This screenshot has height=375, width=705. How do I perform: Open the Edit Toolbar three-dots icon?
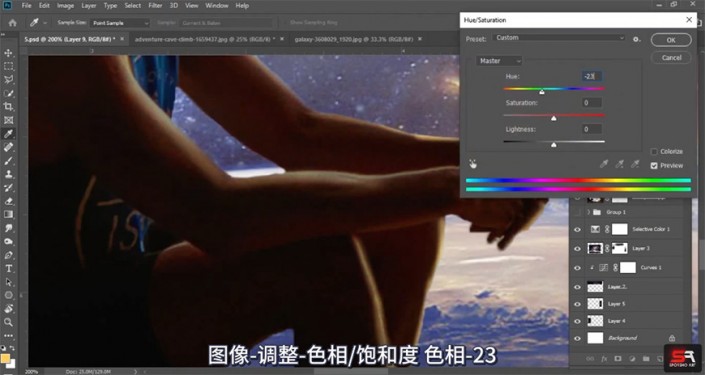click(8, 335)
